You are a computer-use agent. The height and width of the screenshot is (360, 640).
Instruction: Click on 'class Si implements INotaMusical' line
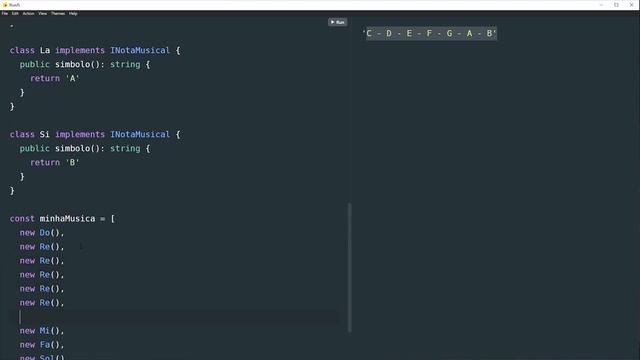click(x=95, y=134)
